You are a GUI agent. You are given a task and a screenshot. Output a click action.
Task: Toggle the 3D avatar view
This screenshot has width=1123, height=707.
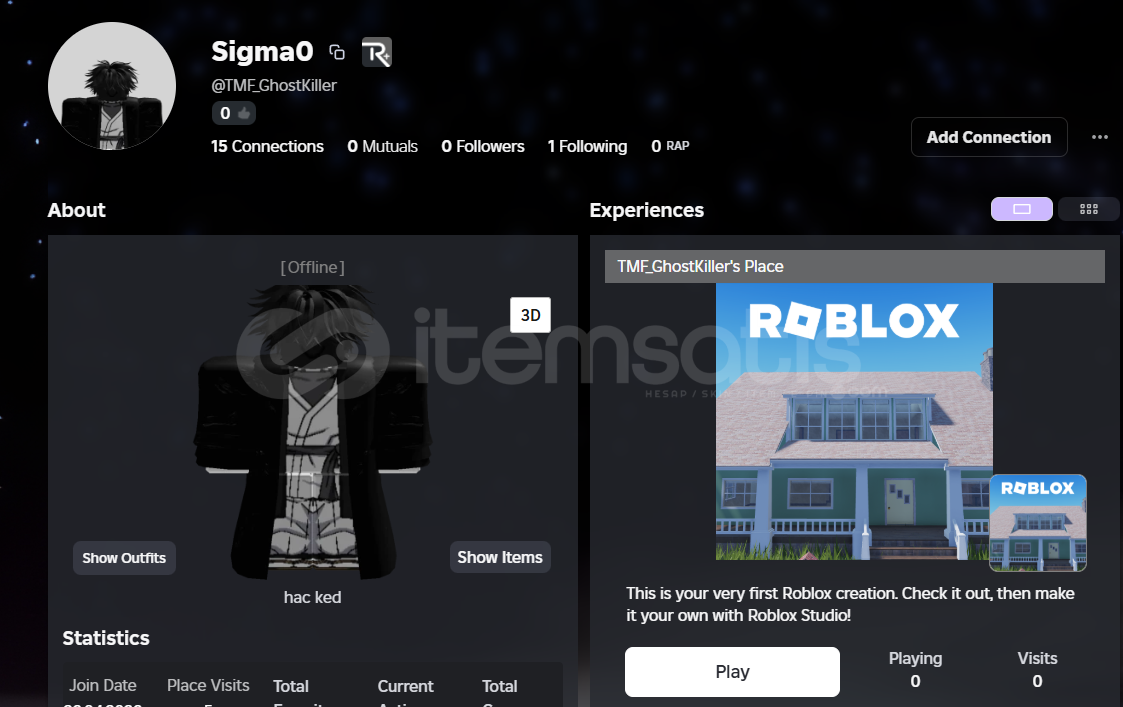pos(530,315)
